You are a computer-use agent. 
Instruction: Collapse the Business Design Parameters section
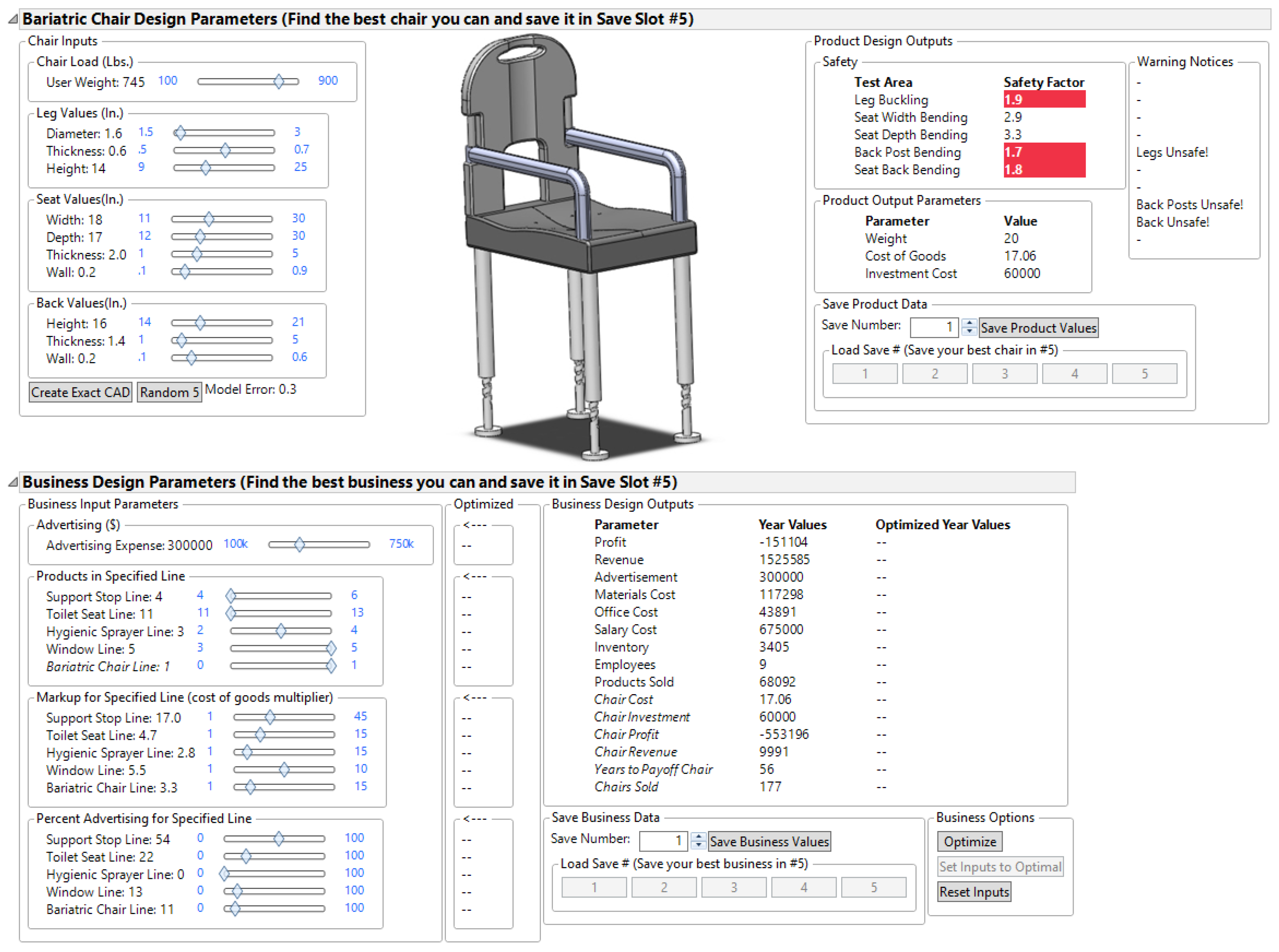13,482
